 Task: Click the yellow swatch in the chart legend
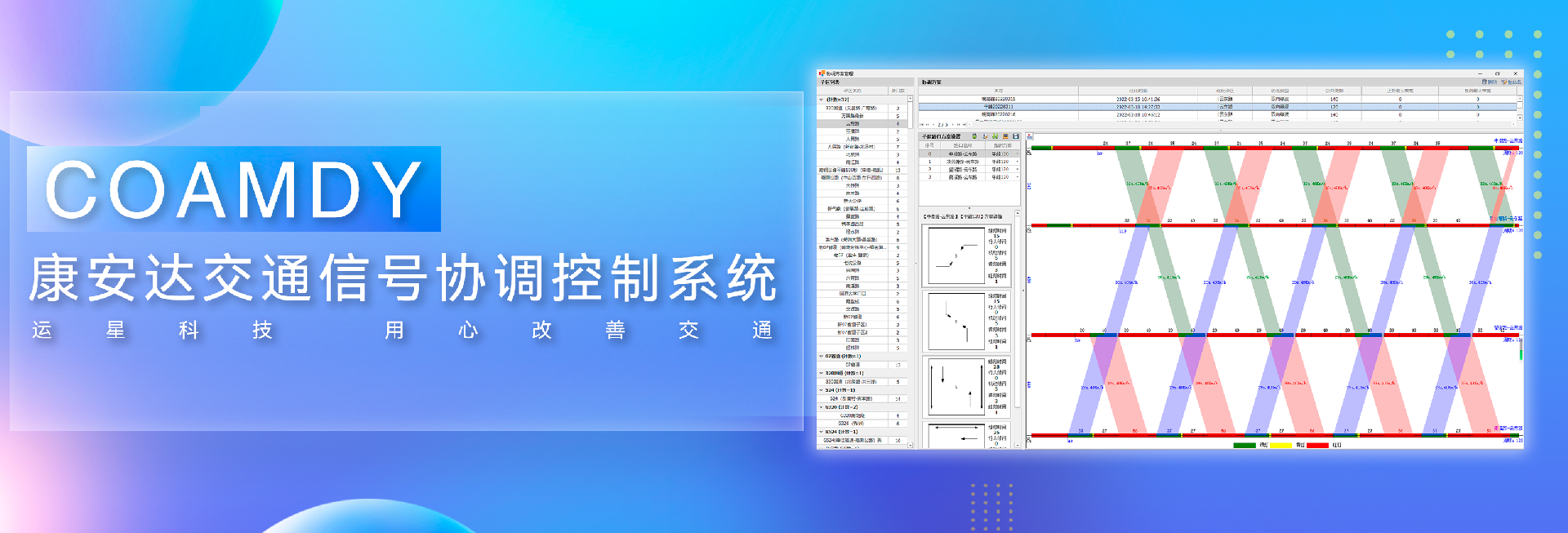(1281, 445)
